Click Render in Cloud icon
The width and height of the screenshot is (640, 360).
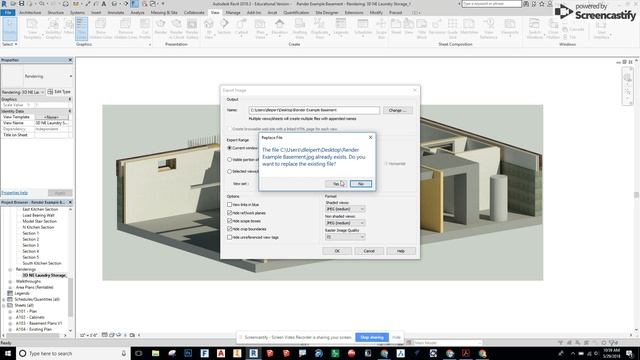click(x=176, y=29)
